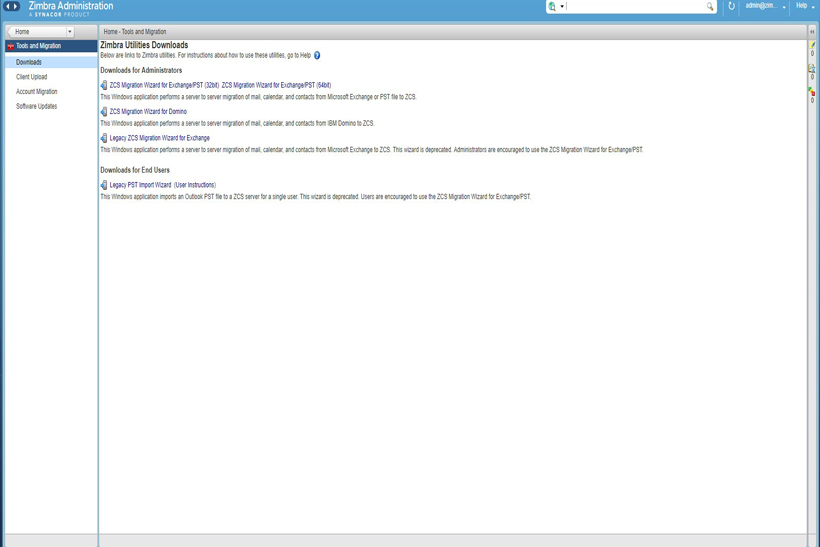Click the refresh icon in the header
Screen dimensions: 820x547
click(731, 6)
